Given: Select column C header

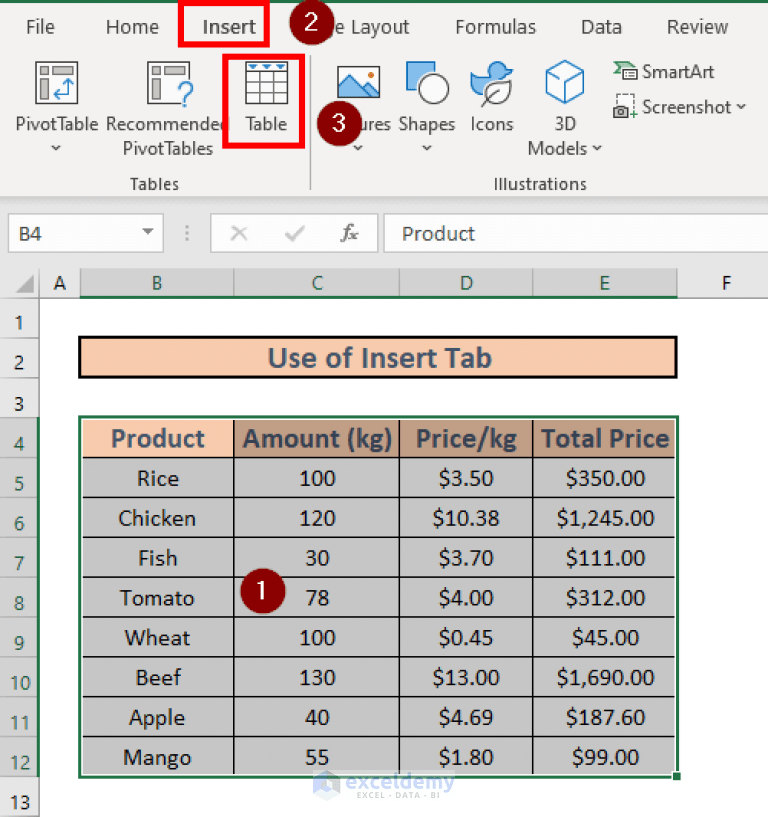Looking at the screenshot, I should [x=317, y=283].
